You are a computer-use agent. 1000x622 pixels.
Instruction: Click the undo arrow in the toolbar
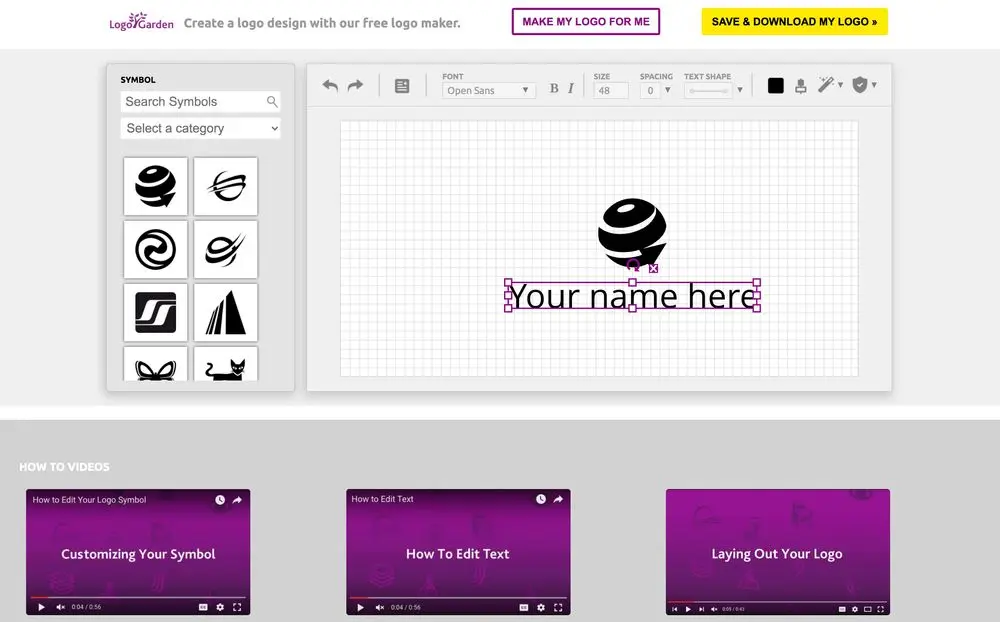(x=330, y=86)
